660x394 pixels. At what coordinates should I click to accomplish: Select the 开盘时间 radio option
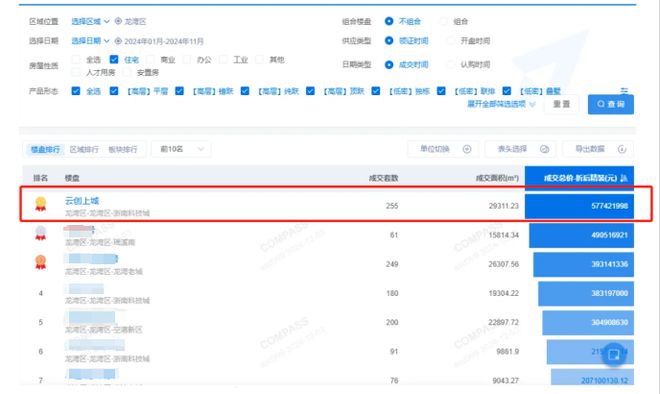451,41
